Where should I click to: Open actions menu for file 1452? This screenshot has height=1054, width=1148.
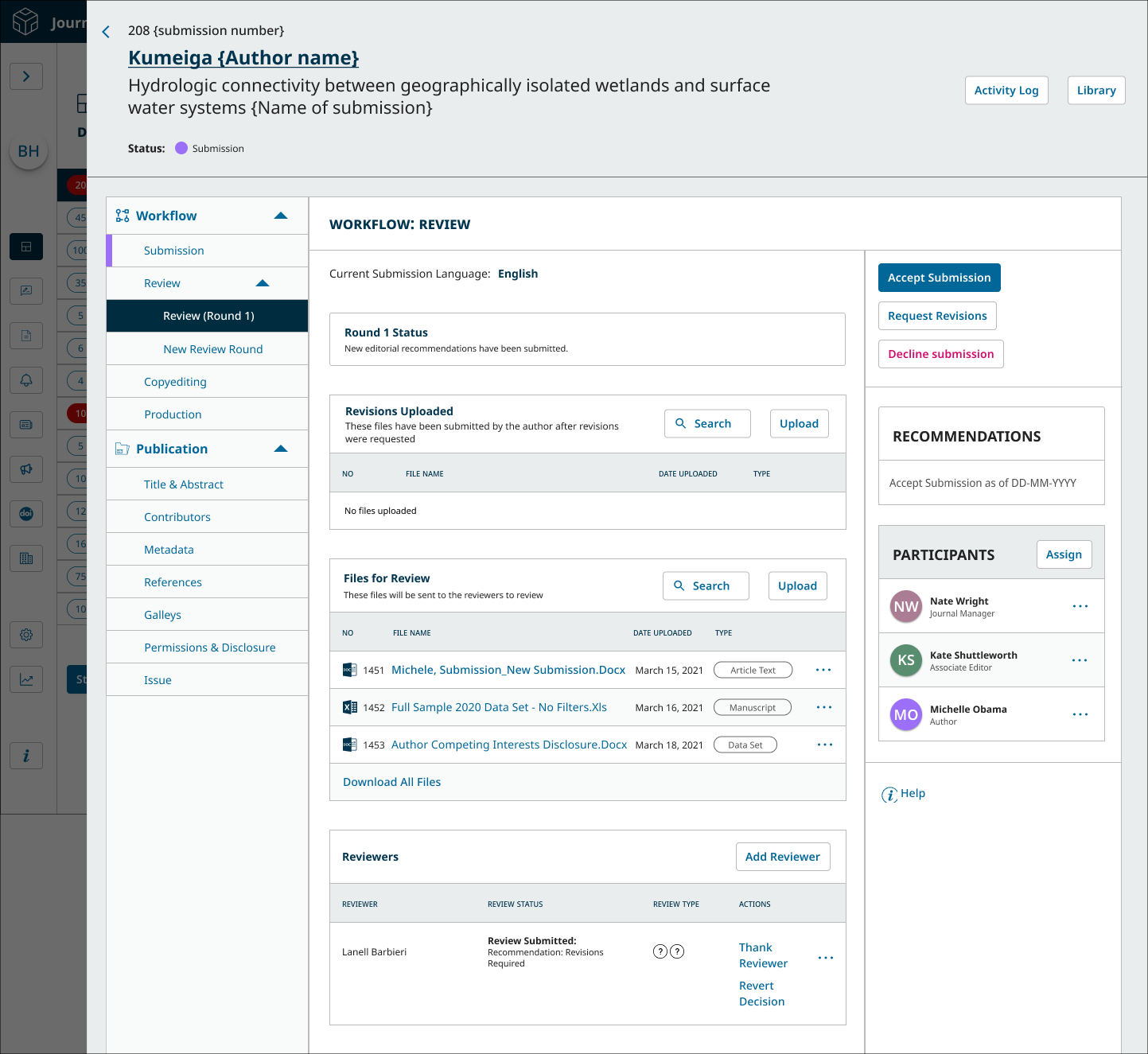(823, 707)
